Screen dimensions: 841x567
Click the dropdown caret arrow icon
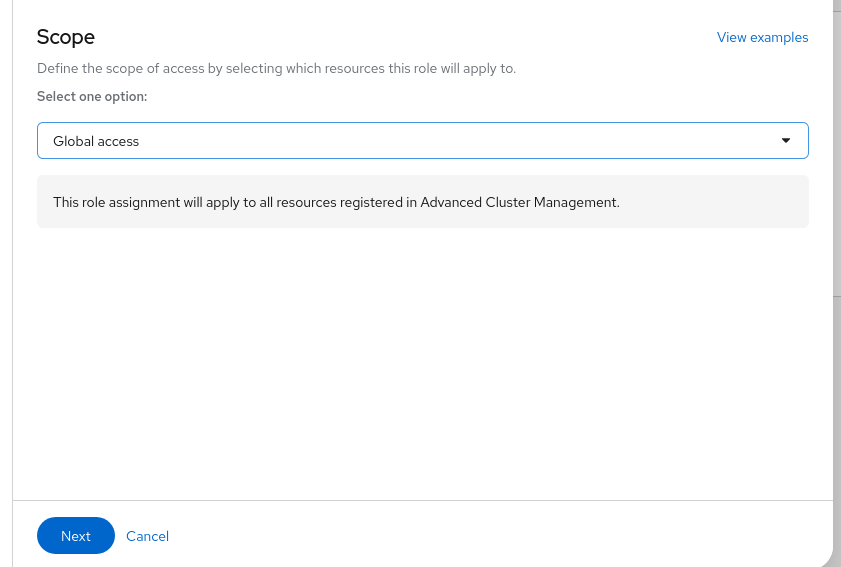[786, 141]
